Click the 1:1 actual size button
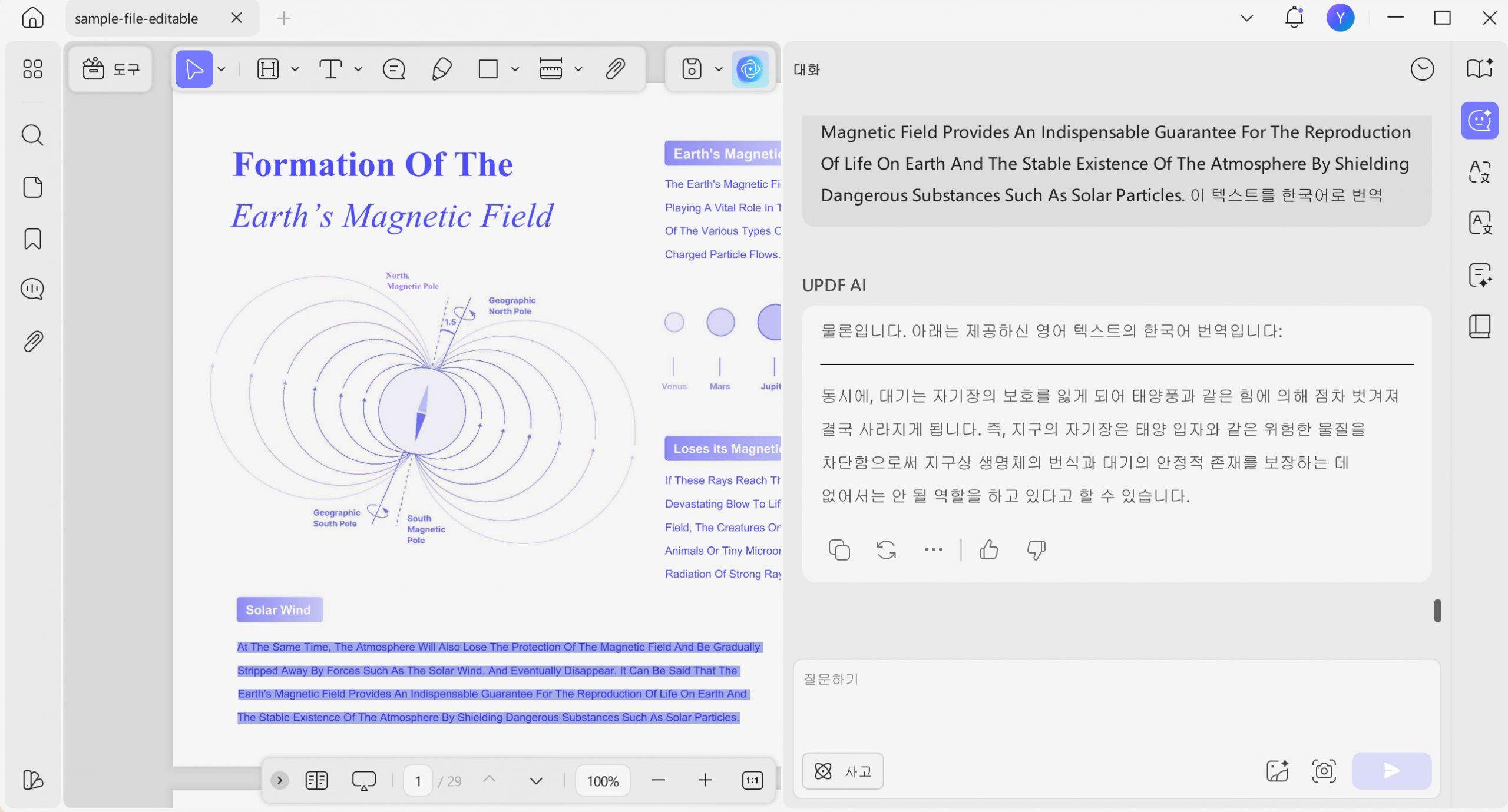The height and width of the screenshot is (812, 1508). click(x=752, y=780)
